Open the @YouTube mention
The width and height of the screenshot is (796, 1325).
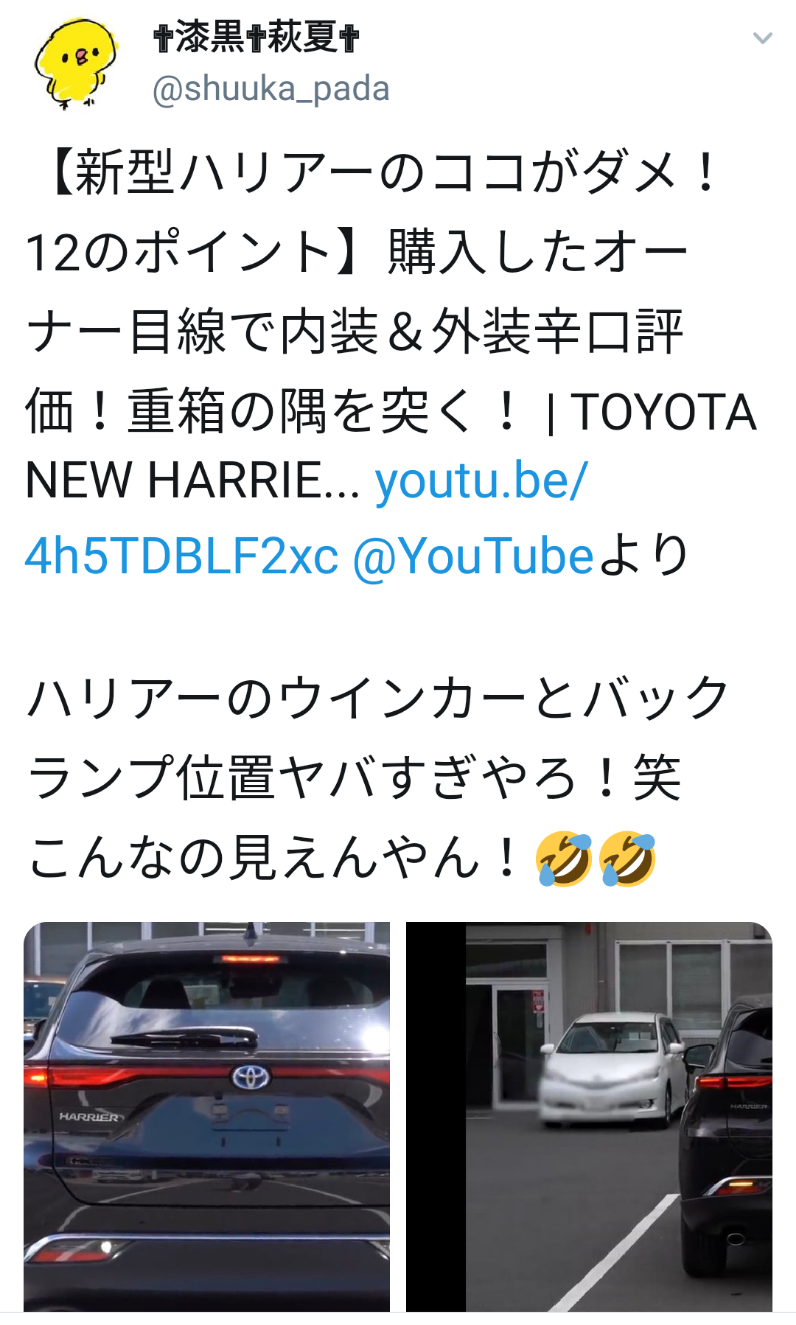pyautogui.click(x=473, y=556)
